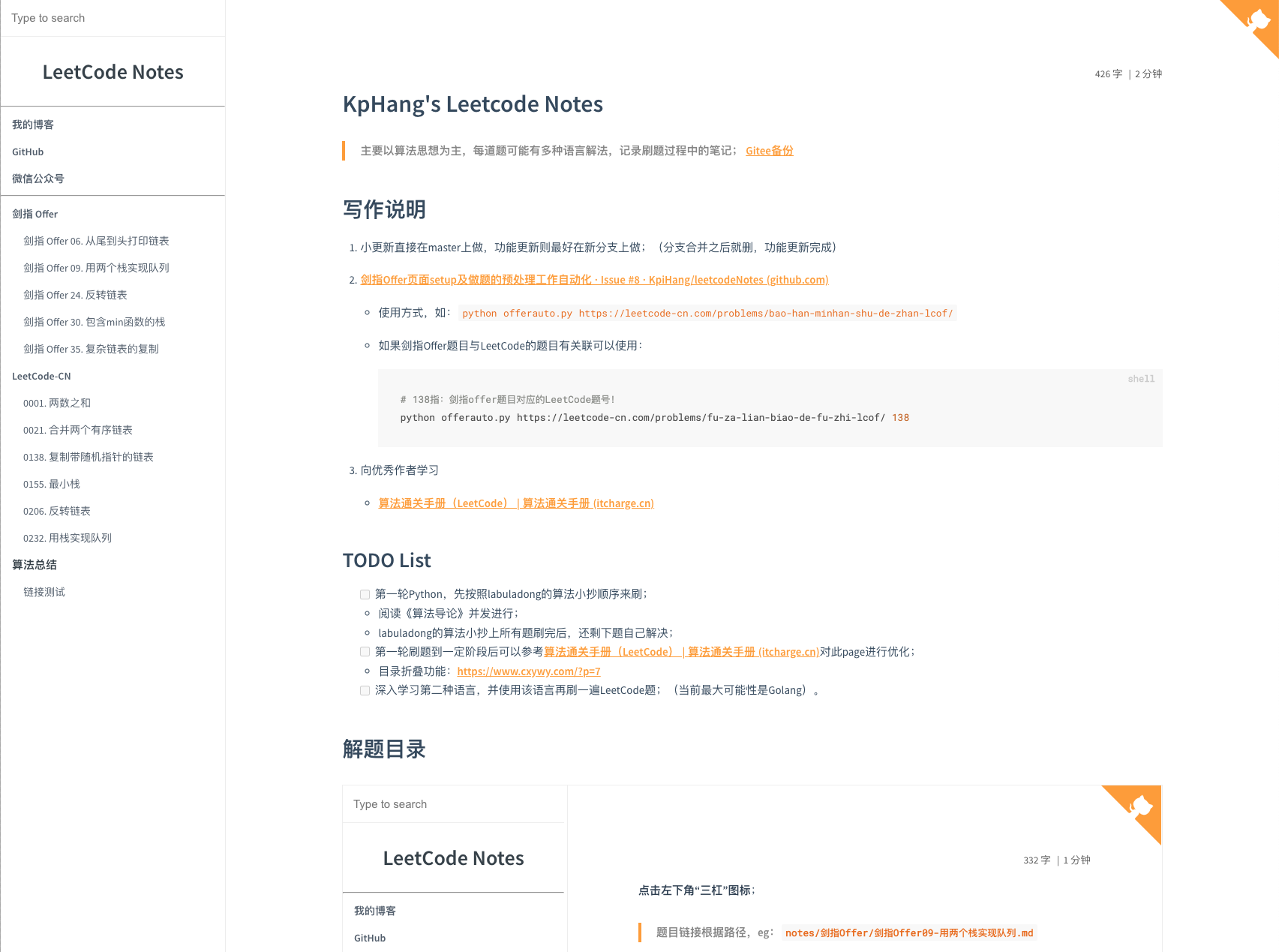Check the 深入学习第二种语言 todo checkbox
The image size is (1279, 952).
coord(365,690)
